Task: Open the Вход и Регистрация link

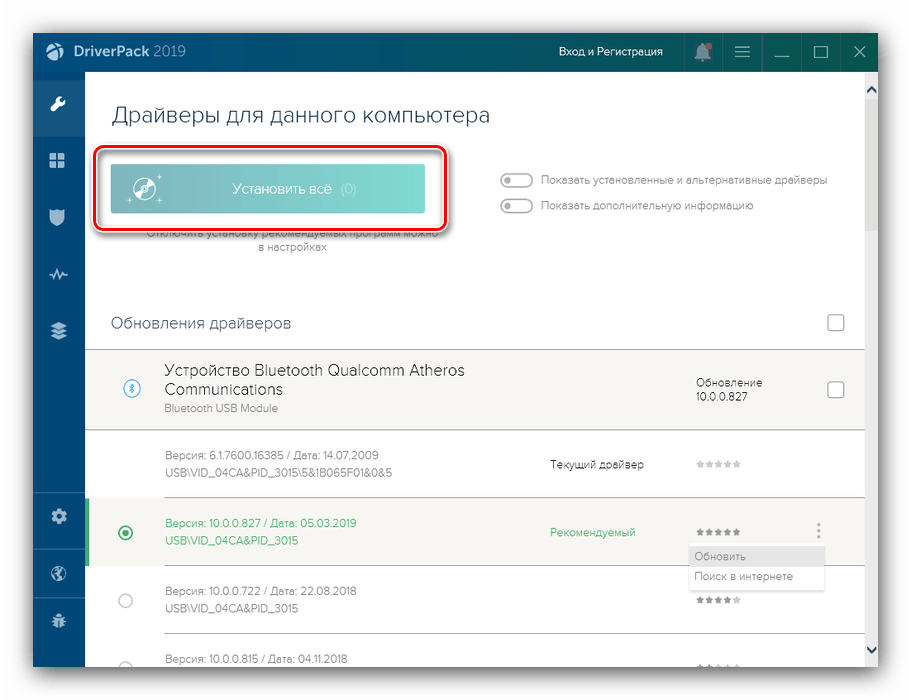Action: (x=610, y=52)
